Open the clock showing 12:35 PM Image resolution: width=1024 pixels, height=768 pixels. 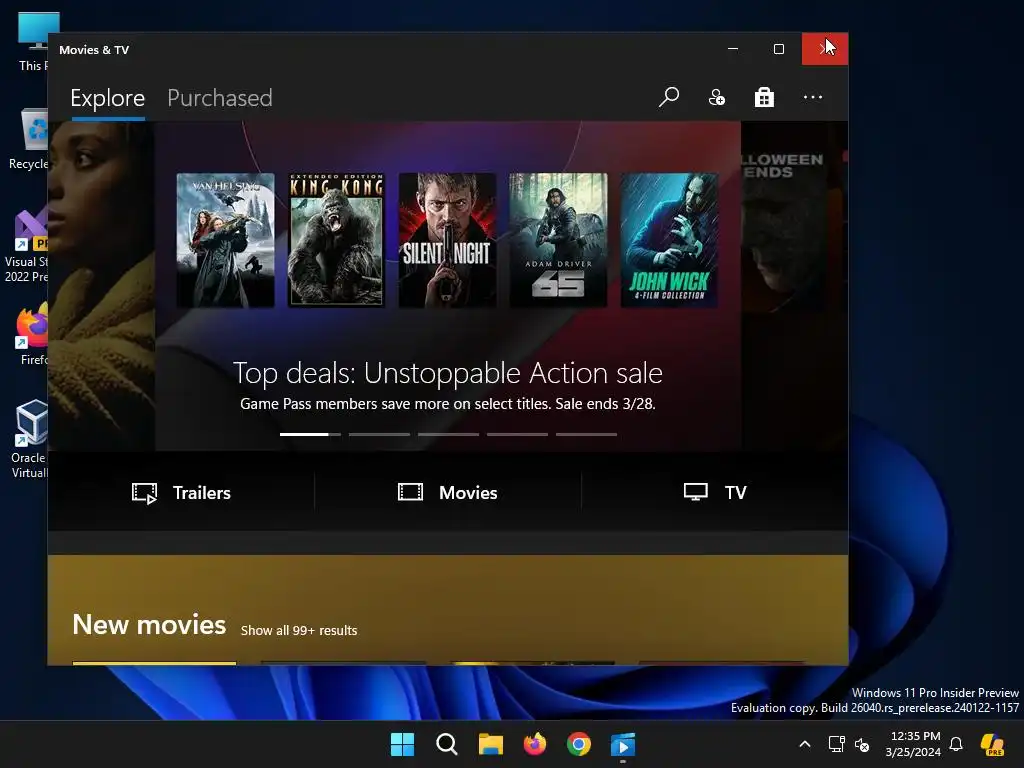[x=913, y=744]
